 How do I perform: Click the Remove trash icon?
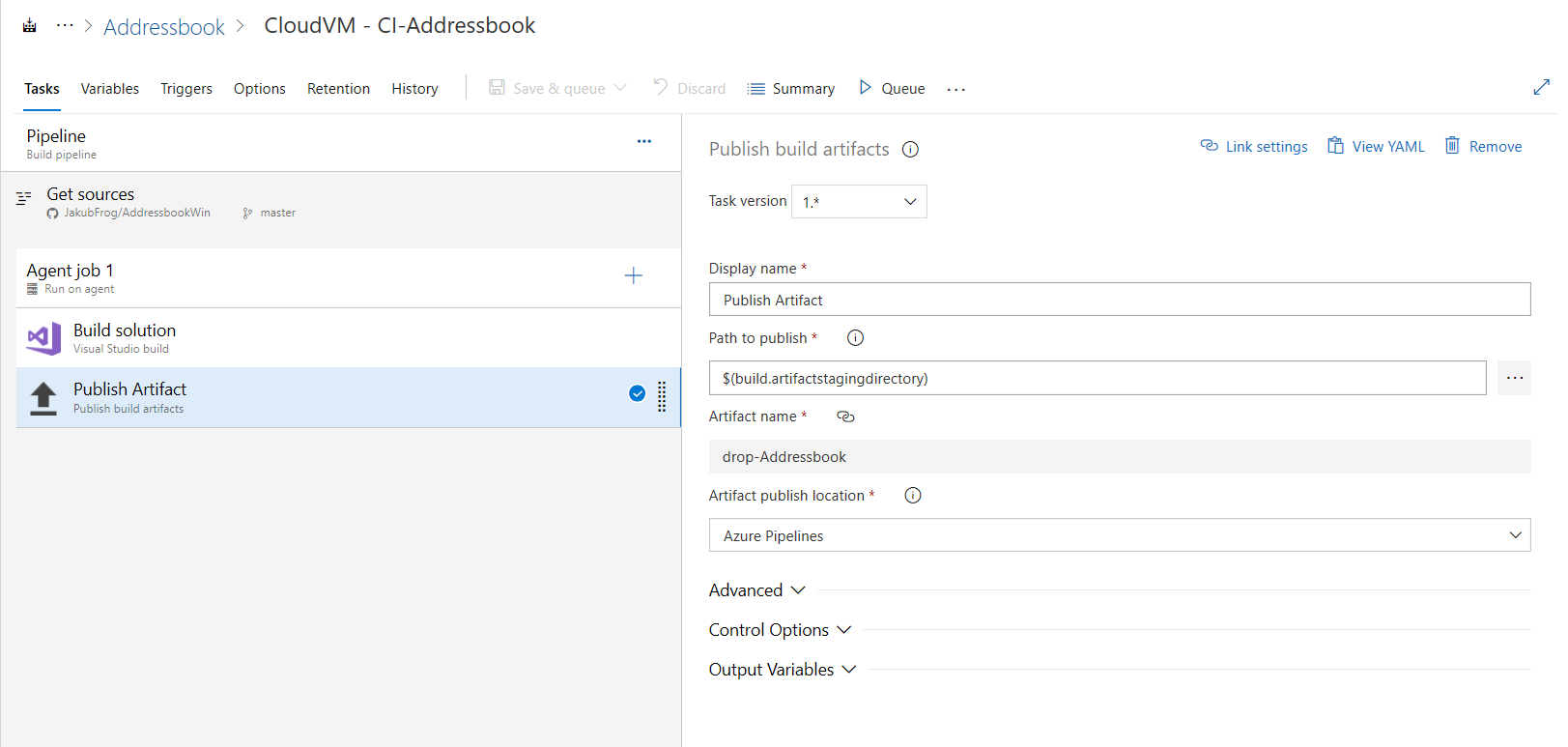click(1452, 146)
